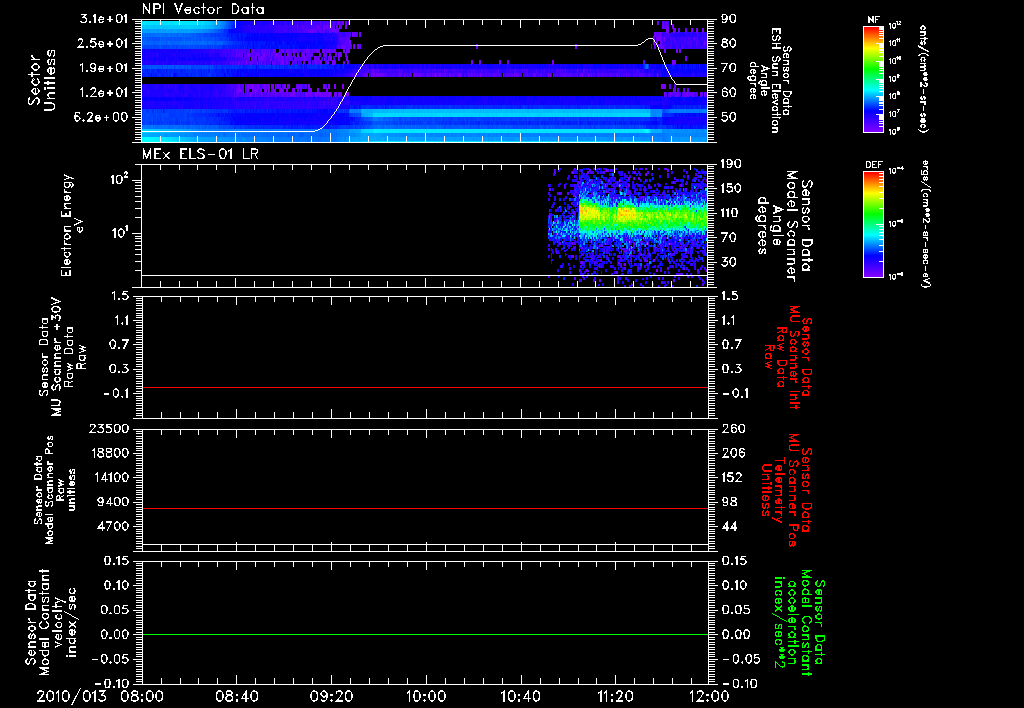Viewport: 1024px width, 708px height.
Task: Click the bright electron energy spectrogram band
Action: [643, 217]
